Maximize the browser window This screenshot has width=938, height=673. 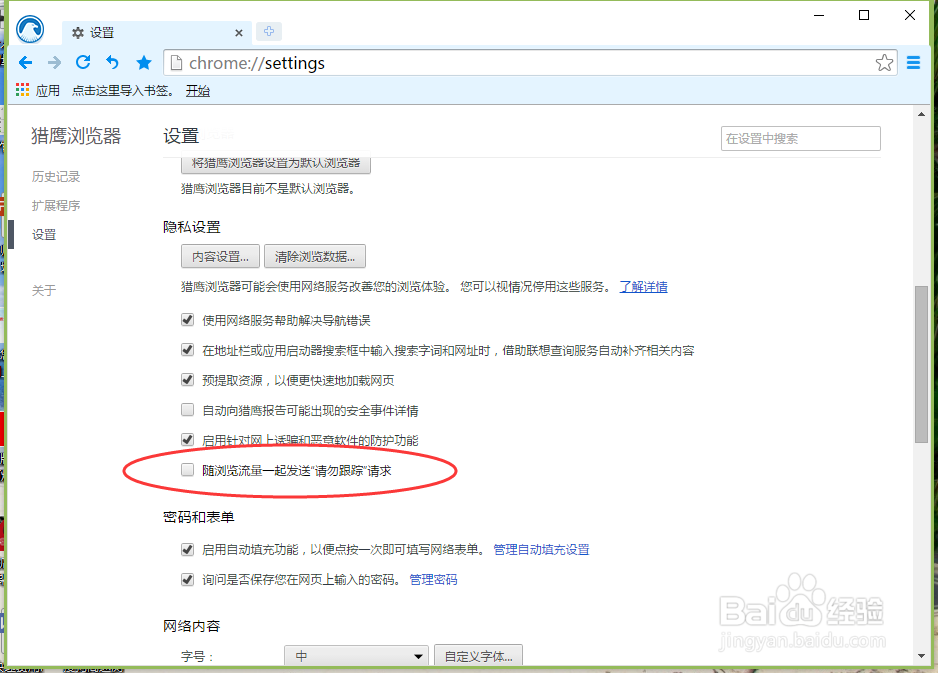click(x=864, y=15)
